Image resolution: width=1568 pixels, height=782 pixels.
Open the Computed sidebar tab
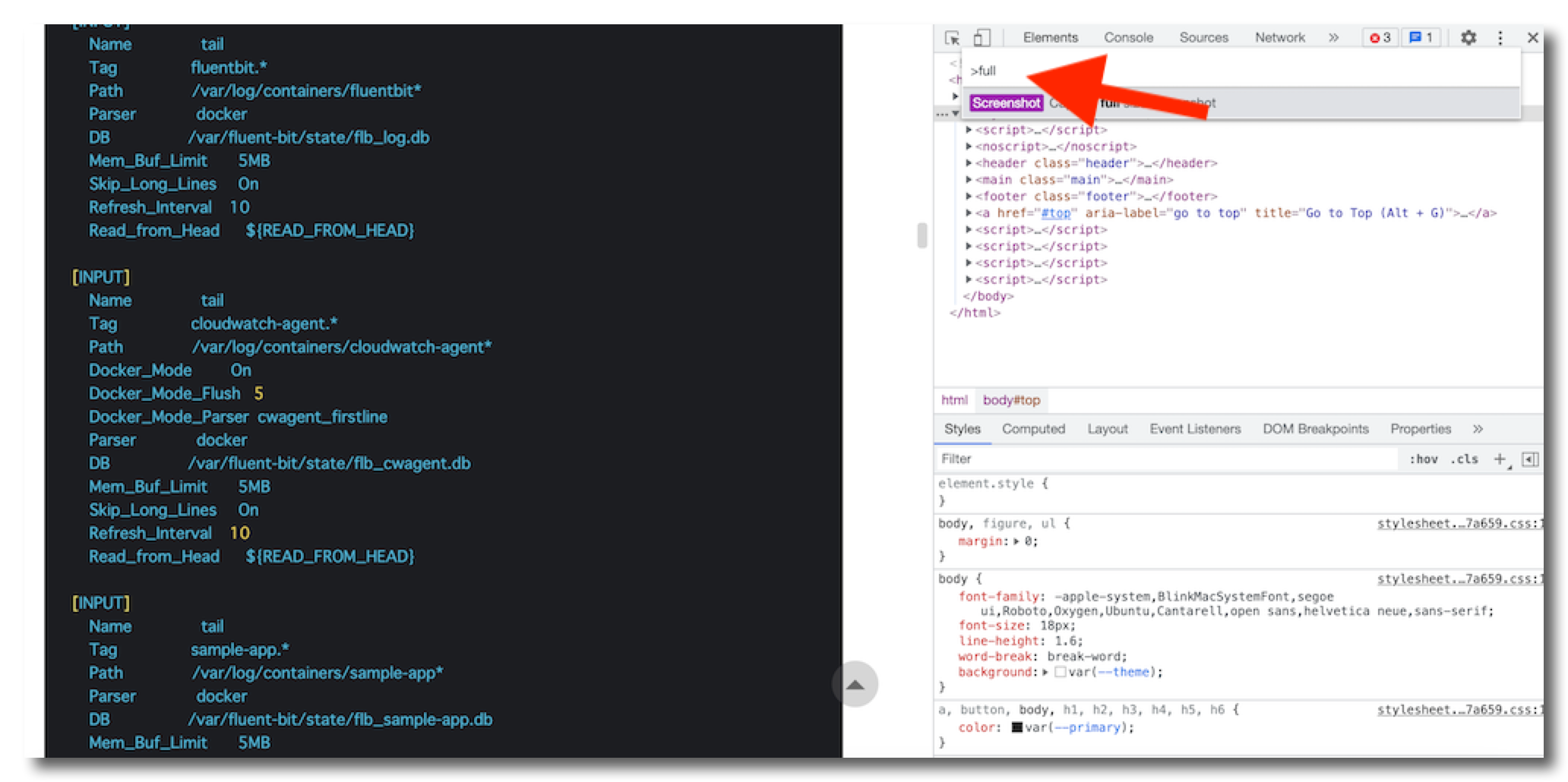tap(1033, 429)
